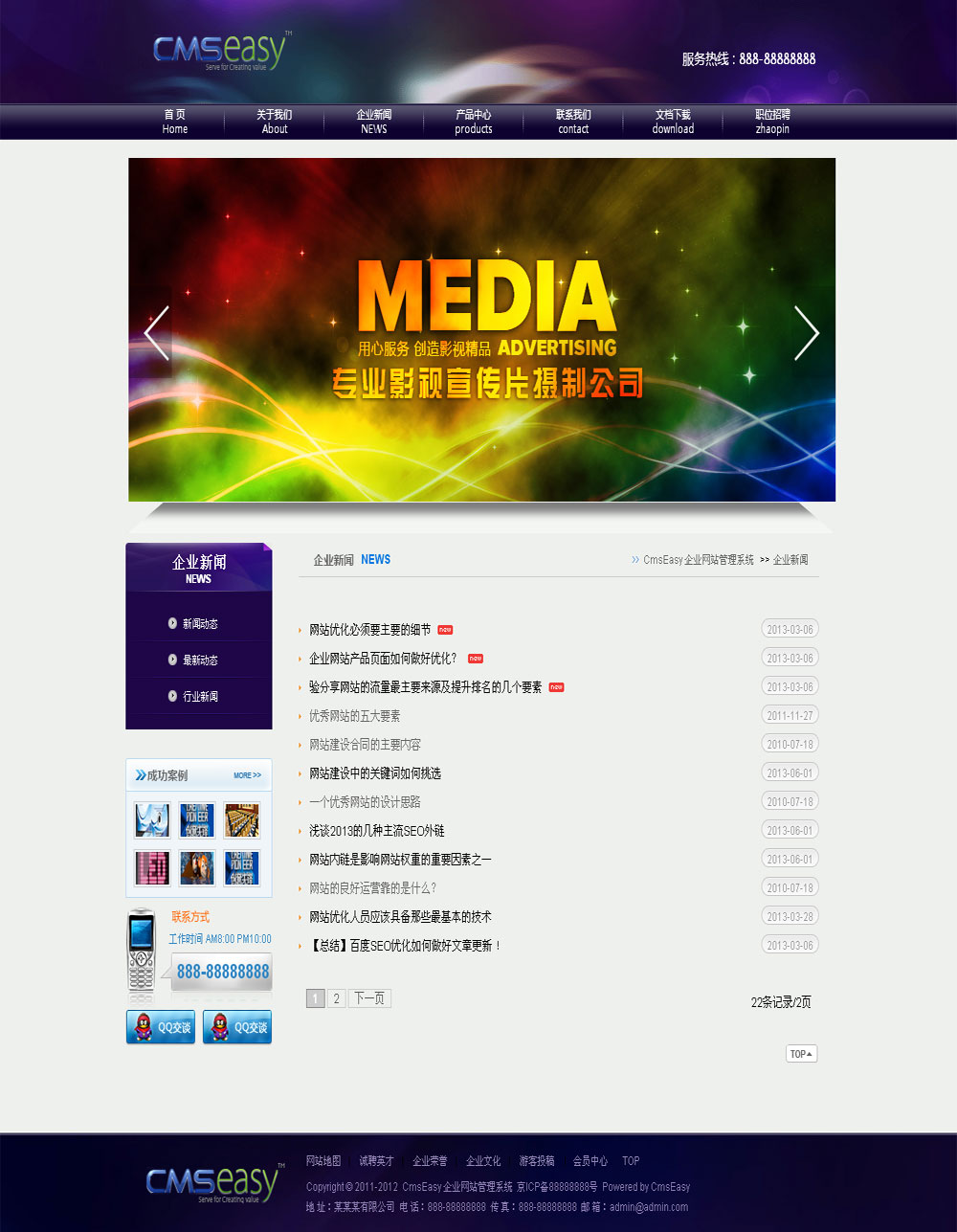Choose 行业新闻 in the sidebar menu
This screenshot has width=957, height=1232.
click(x=200, y=697)
